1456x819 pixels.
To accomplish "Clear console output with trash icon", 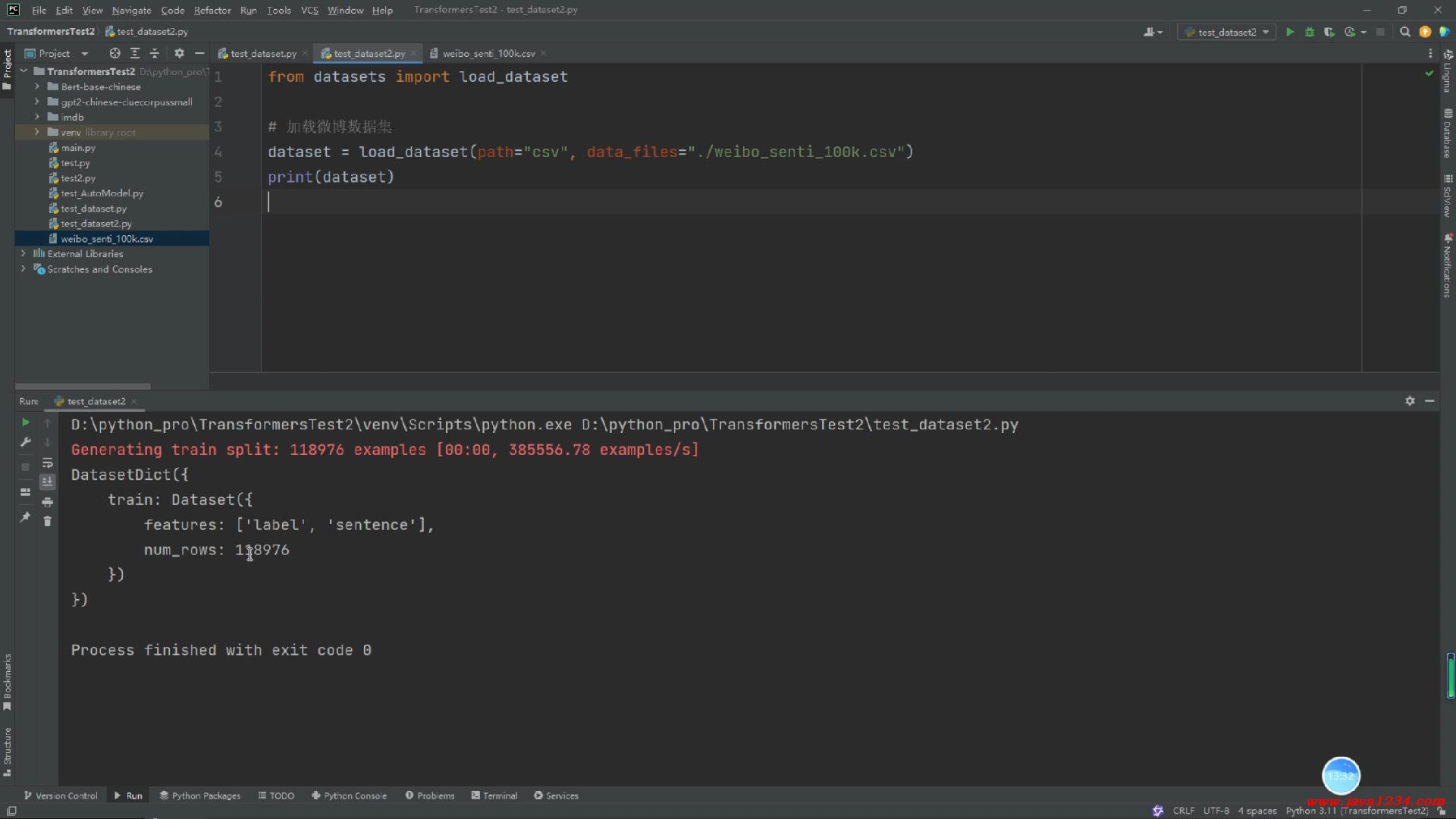I will point(47,521).
